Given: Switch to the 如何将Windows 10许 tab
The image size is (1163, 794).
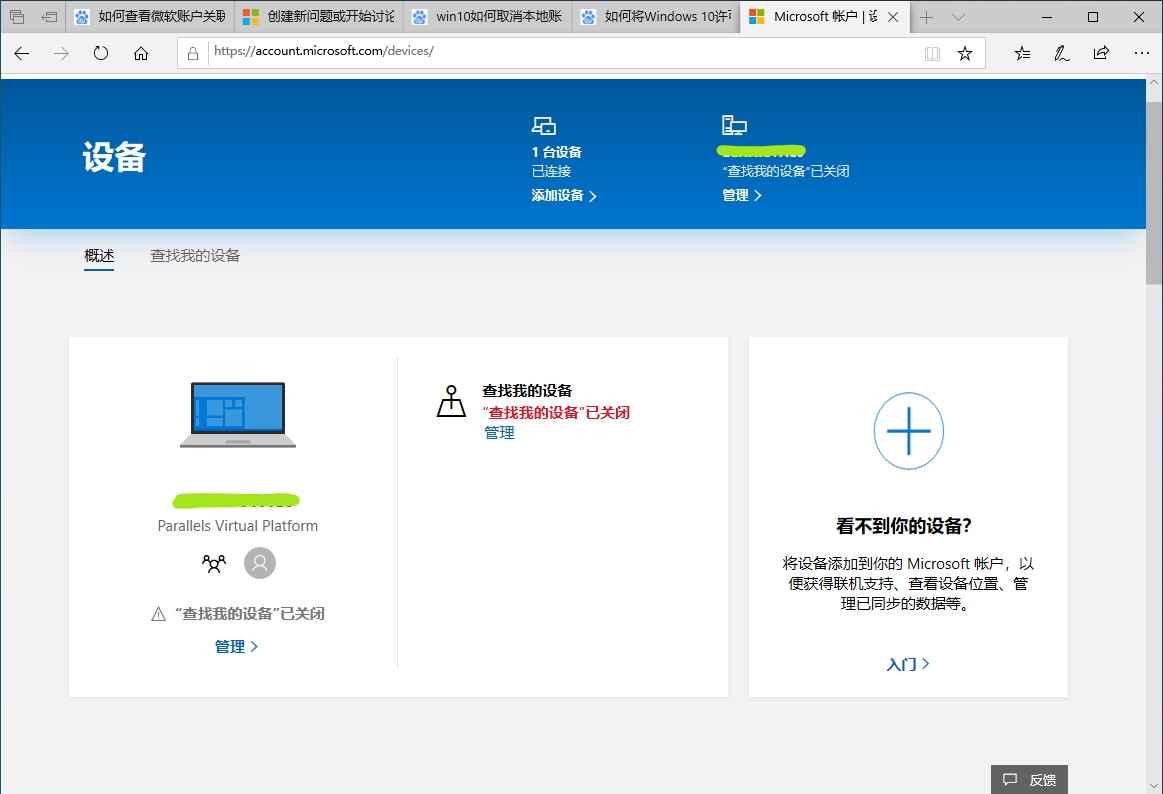Looking at the screenshot, I should point(656,16).
